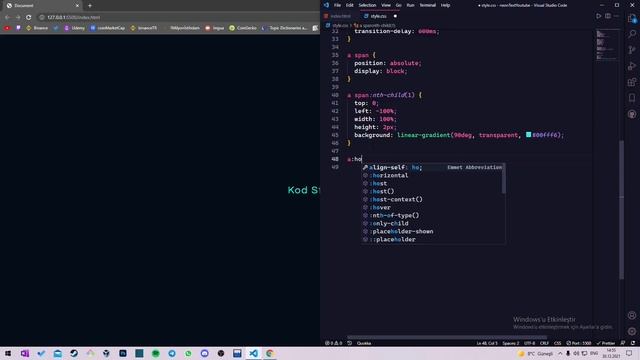Image resolution: width=640 pixels, height=360 pixels.
Task: Open the Search view in VS Code
Action: (632, 34)
